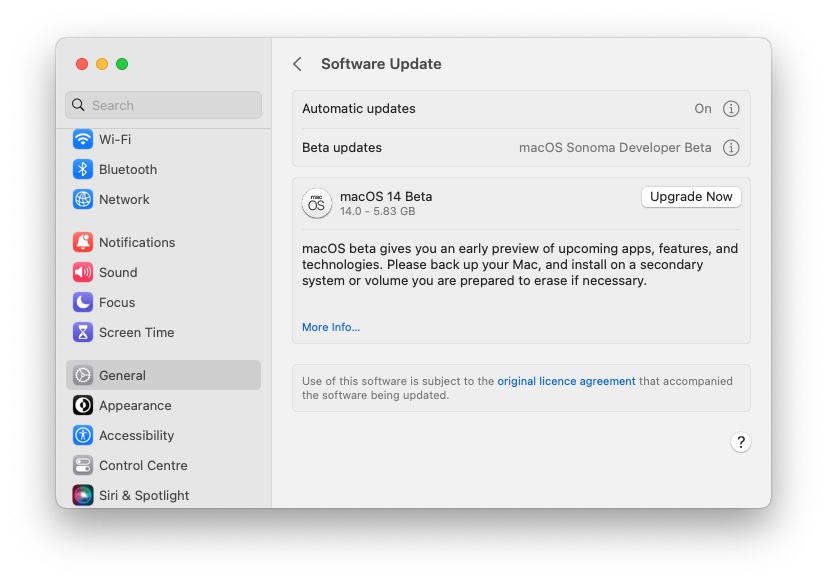Select Control Centre icon in sidebar
Screen dimensions: 827x582
[x=83, y=466]
